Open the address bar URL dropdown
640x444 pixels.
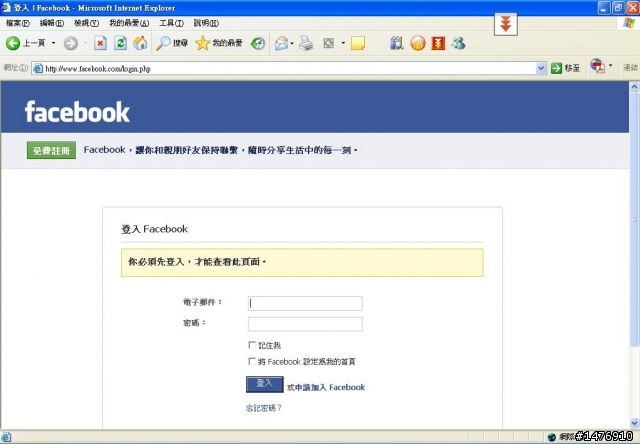point(541,68)
